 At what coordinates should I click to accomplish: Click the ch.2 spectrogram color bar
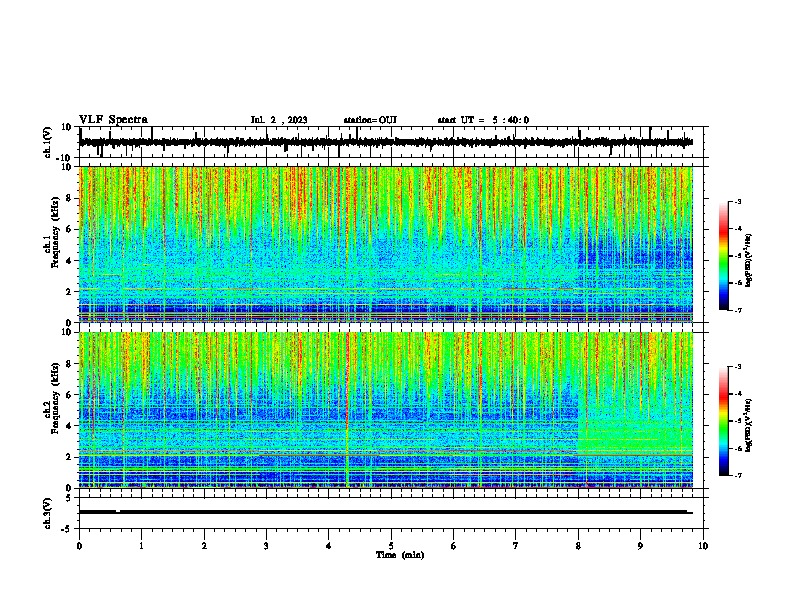[x=723, y=421]
